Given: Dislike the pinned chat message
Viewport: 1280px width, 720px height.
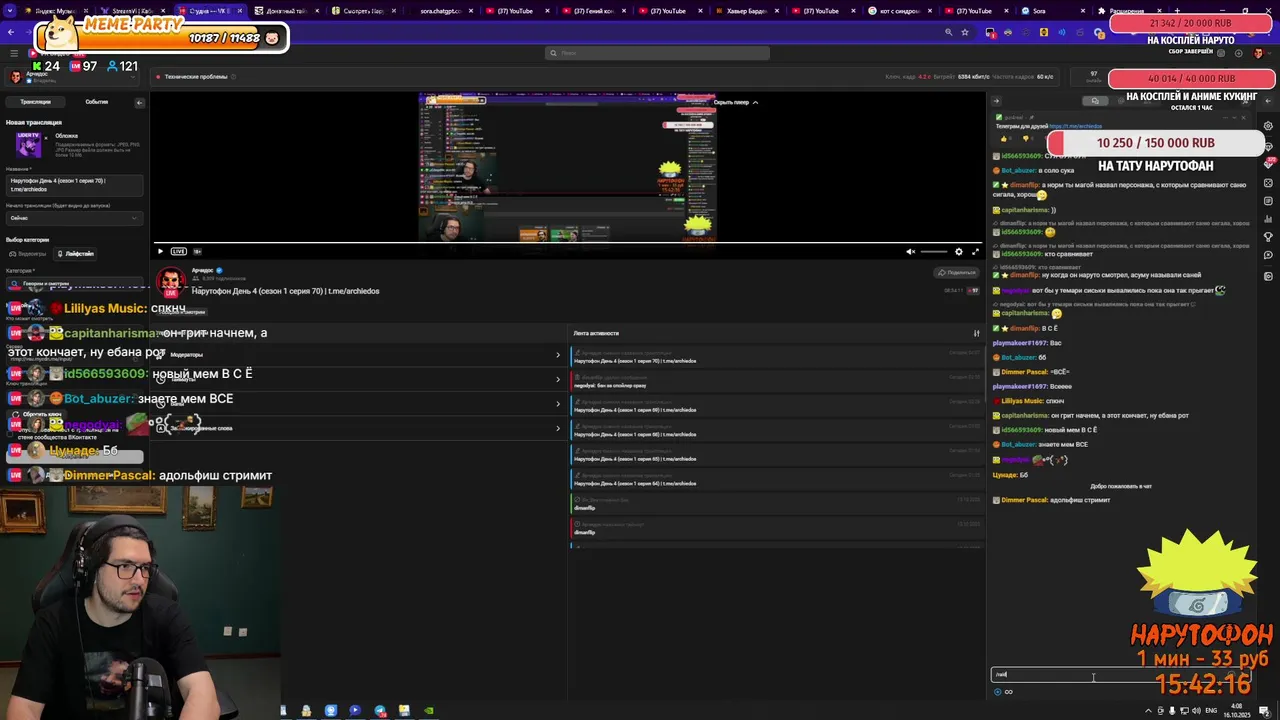Looking at the screenshot, I should click(x=1025, y=138).
